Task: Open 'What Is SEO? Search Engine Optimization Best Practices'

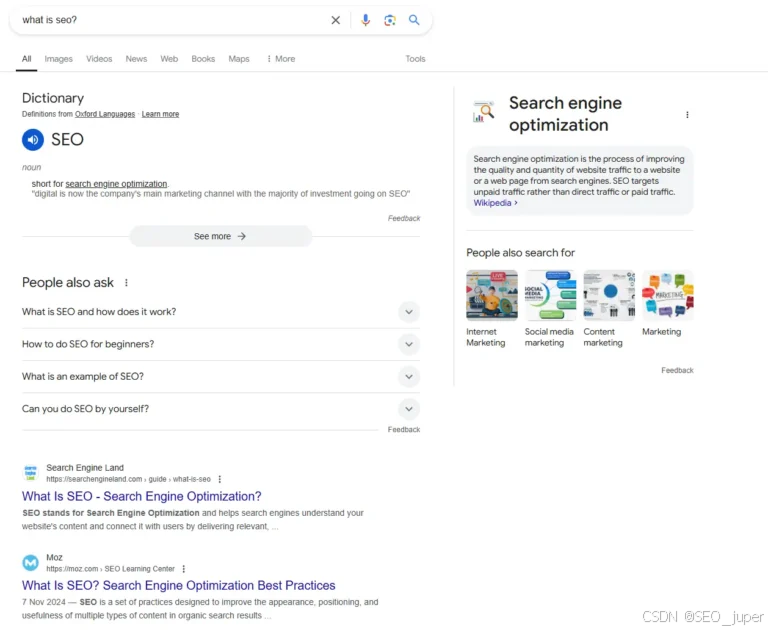Action: (178, 585)
